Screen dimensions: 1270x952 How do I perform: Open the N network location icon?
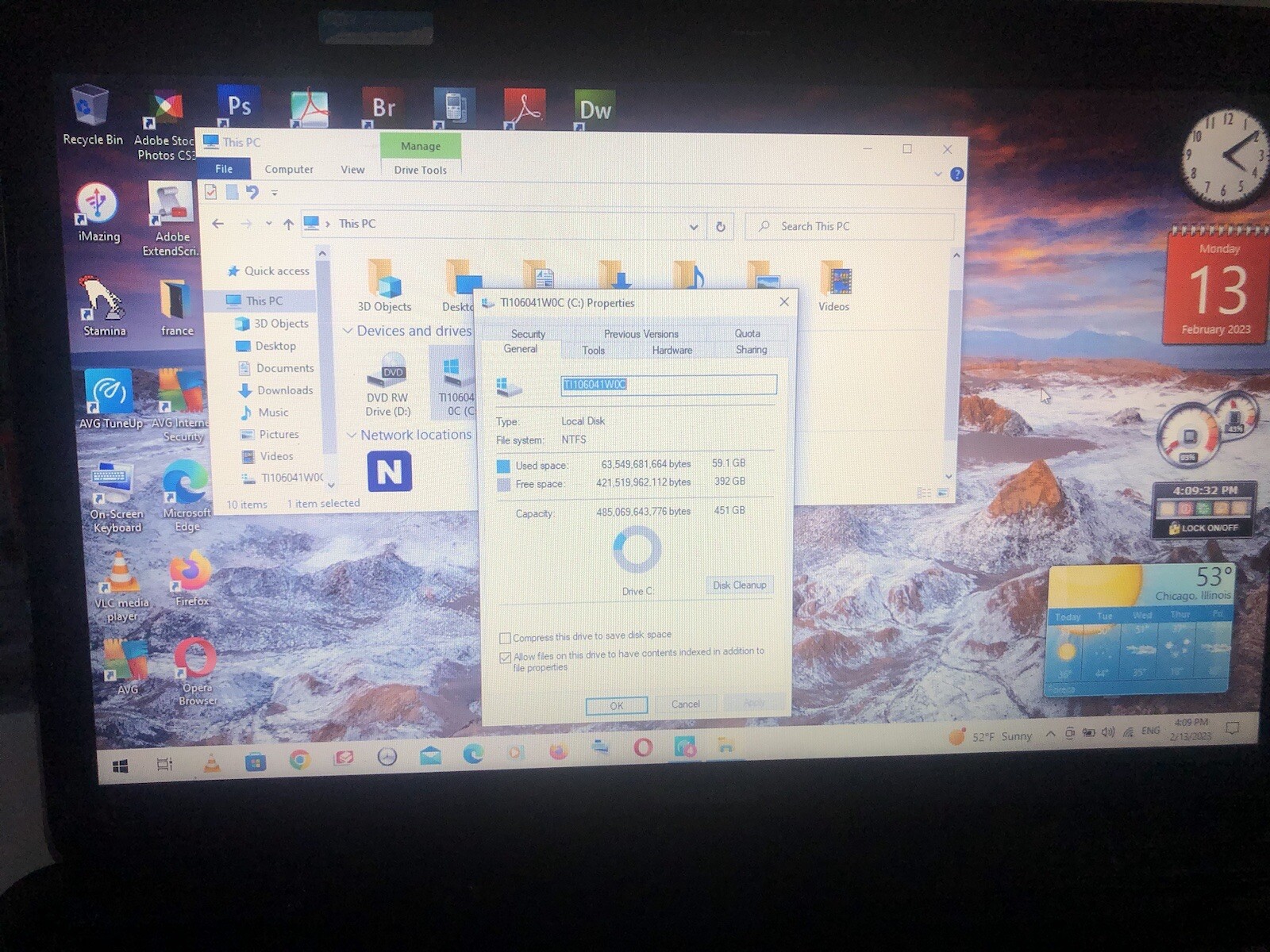390,471
